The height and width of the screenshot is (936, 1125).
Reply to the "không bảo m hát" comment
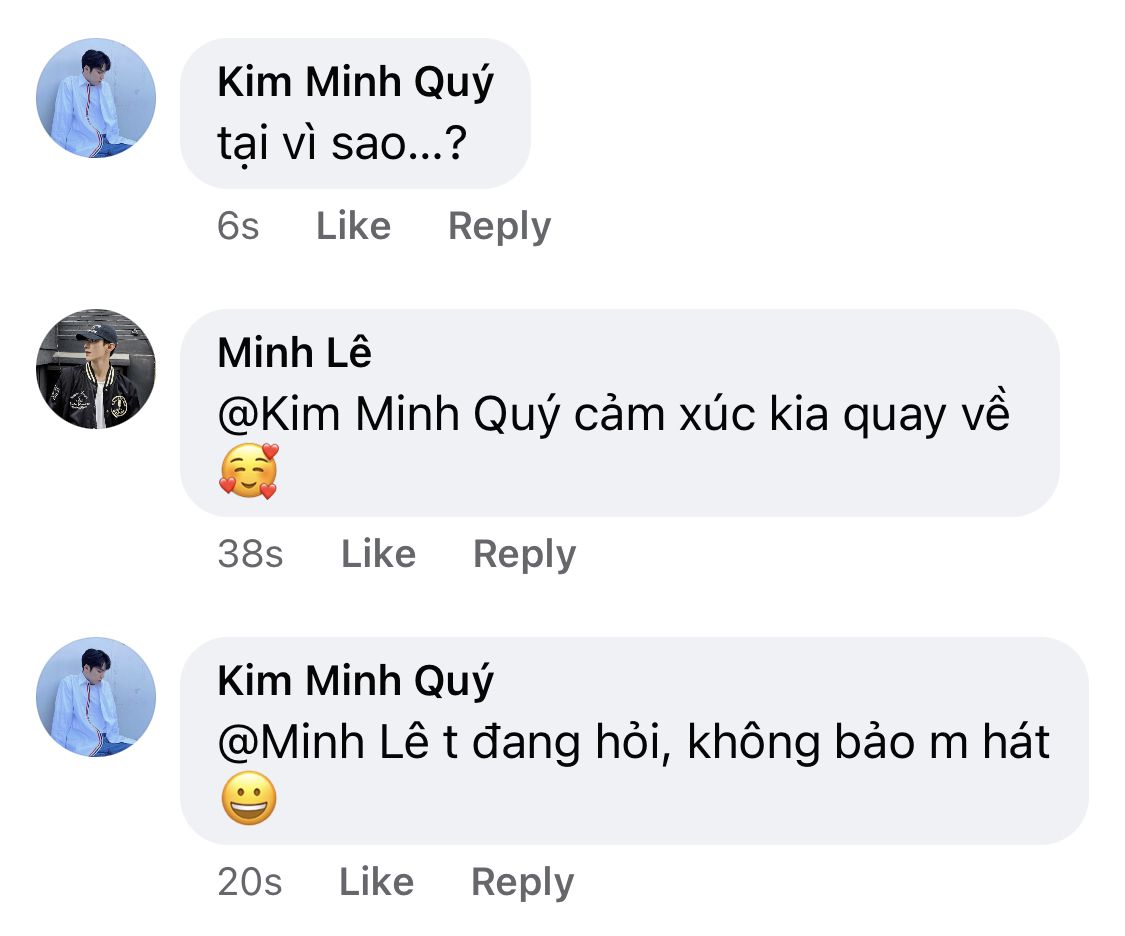pyautogui.click(x=522, y=882)
